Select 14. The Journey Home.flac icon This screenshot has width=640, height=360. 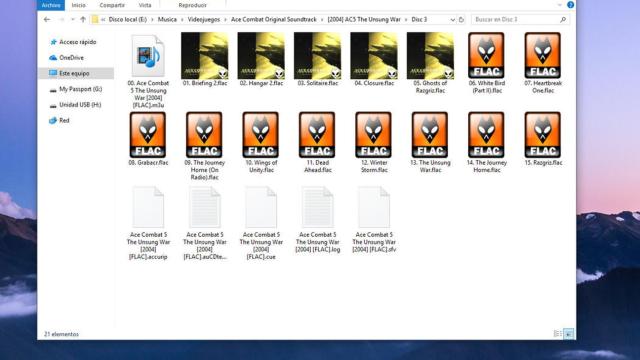(x=486, y=135)
